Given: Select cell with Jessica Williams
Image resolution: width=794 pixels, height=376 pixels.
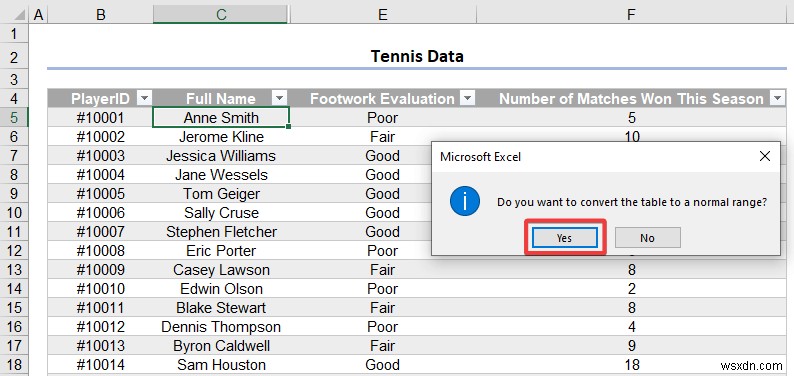Looking at the screenshot, I should point(221,156).
